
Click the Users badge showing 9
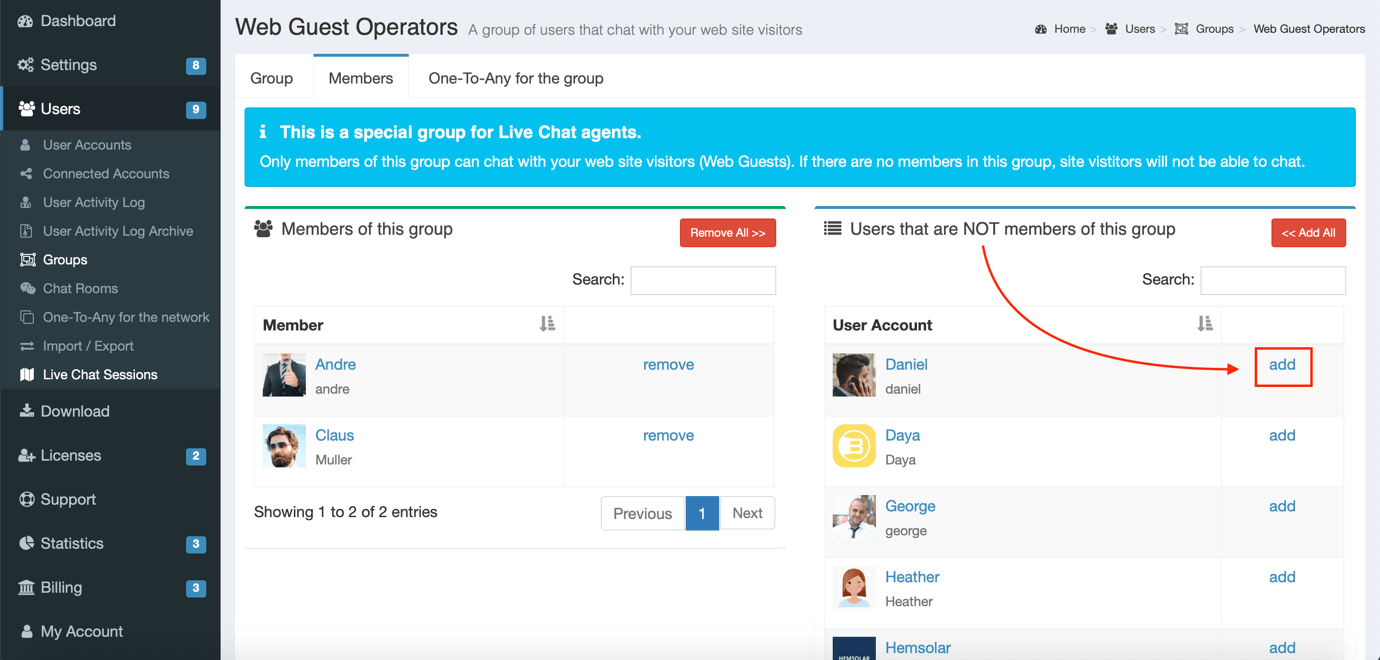pyautogui.click(x=196, y=110)
